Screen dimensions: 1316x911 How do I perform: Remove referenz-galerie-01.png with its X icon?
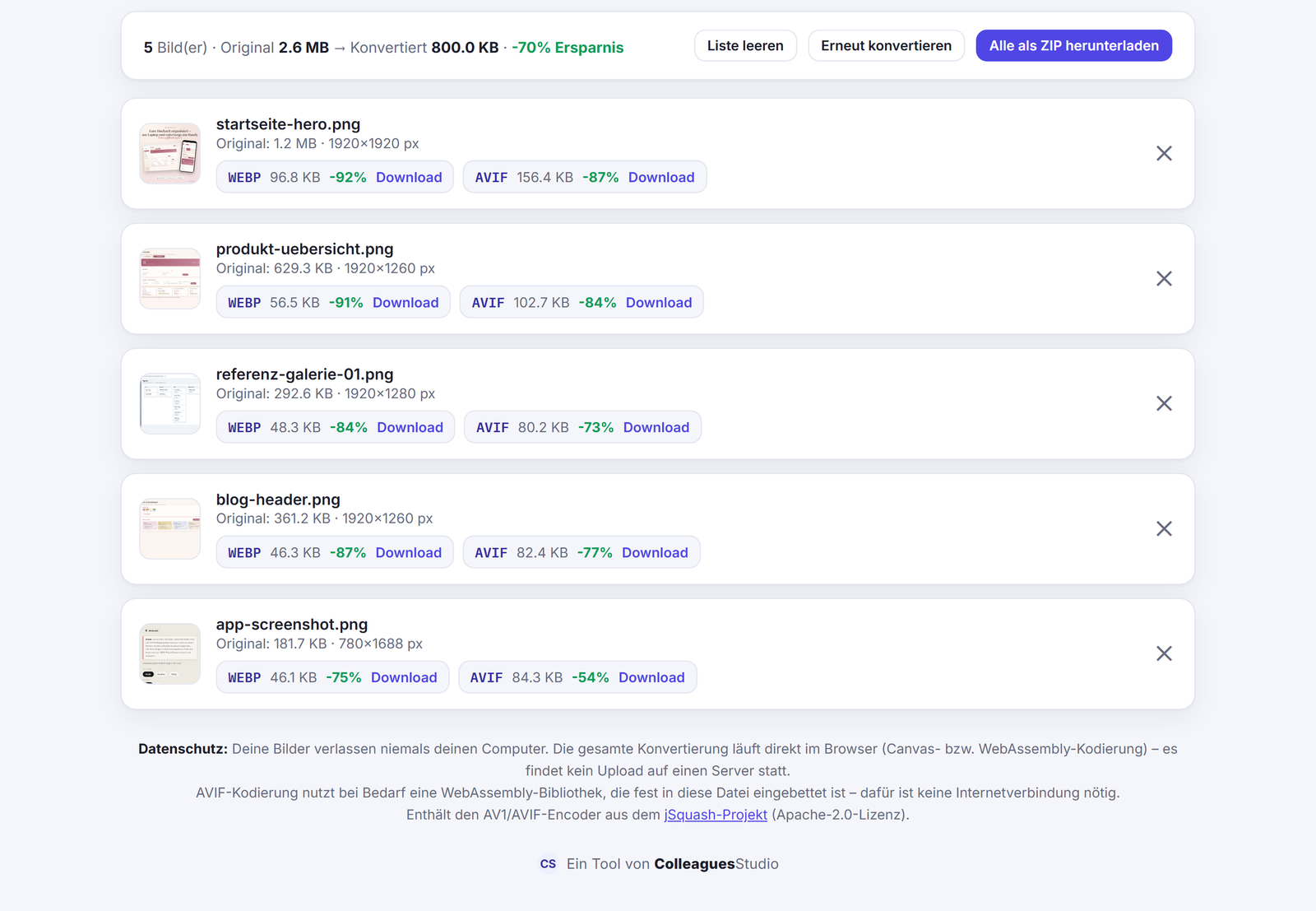pos(1164,403)
